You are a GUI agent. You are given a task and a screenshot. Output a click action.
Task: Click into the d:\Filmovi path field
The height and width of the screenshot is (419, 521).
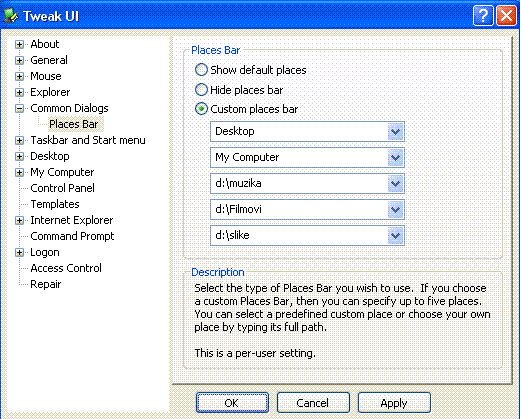pyautogui.click(x=299, y=210)
